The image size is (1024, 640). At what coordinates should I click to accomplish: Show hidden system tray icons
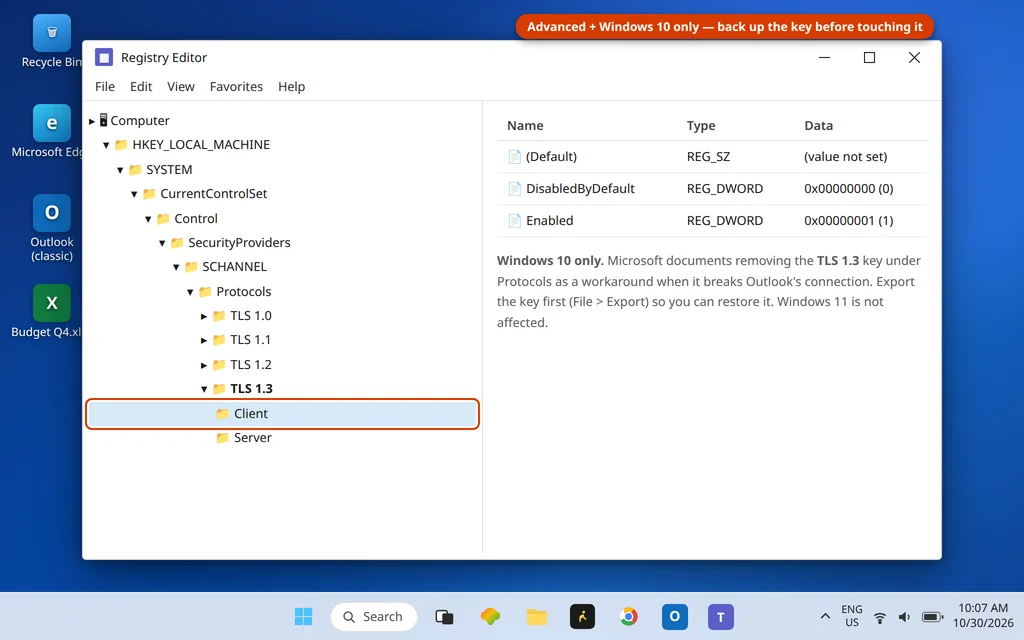point(825,616)
